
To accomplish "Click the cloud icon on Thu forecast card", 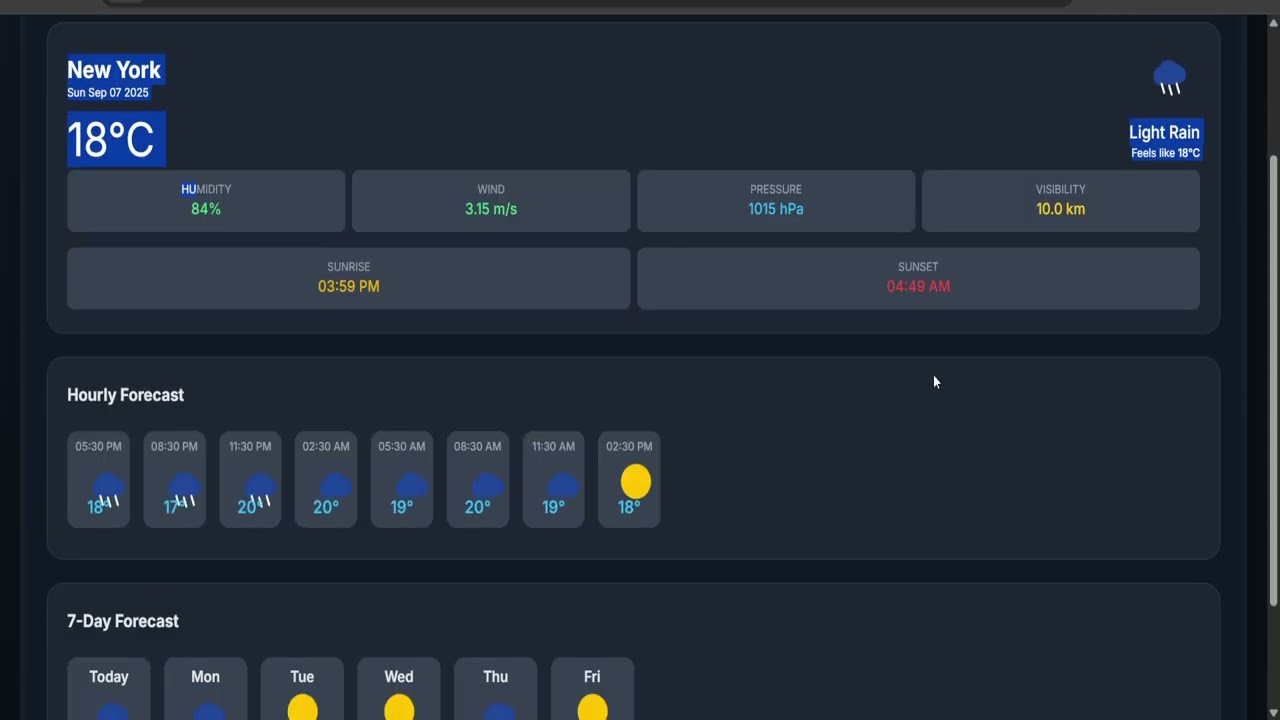I will pos(499,711).
